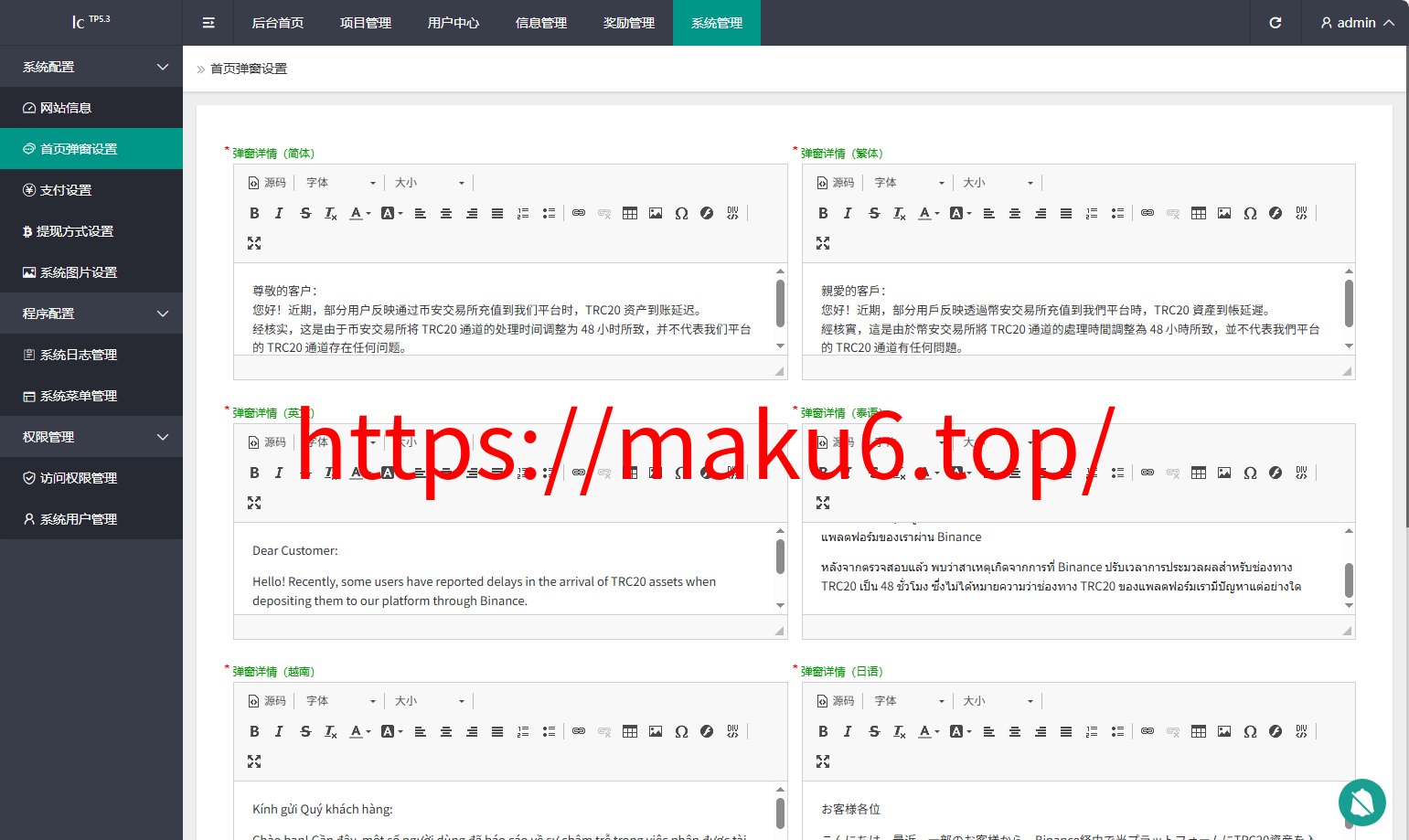
Task: Insert link in the 繁体 editor
Action: point(1147,213)
